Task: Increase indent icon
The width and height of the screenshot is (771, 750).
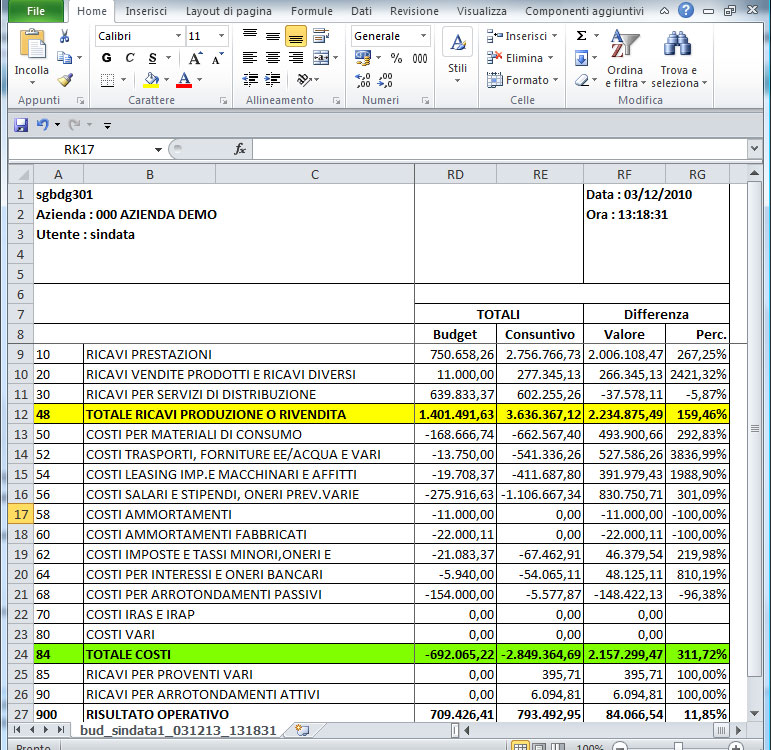Action: click(x=272, y=79)
